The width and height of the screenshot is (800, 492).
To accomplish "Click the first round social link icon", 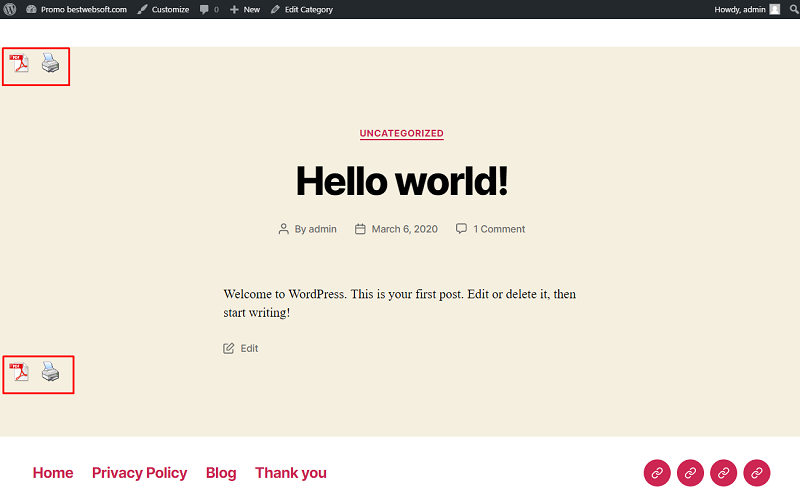I will [x=657, y=473].
